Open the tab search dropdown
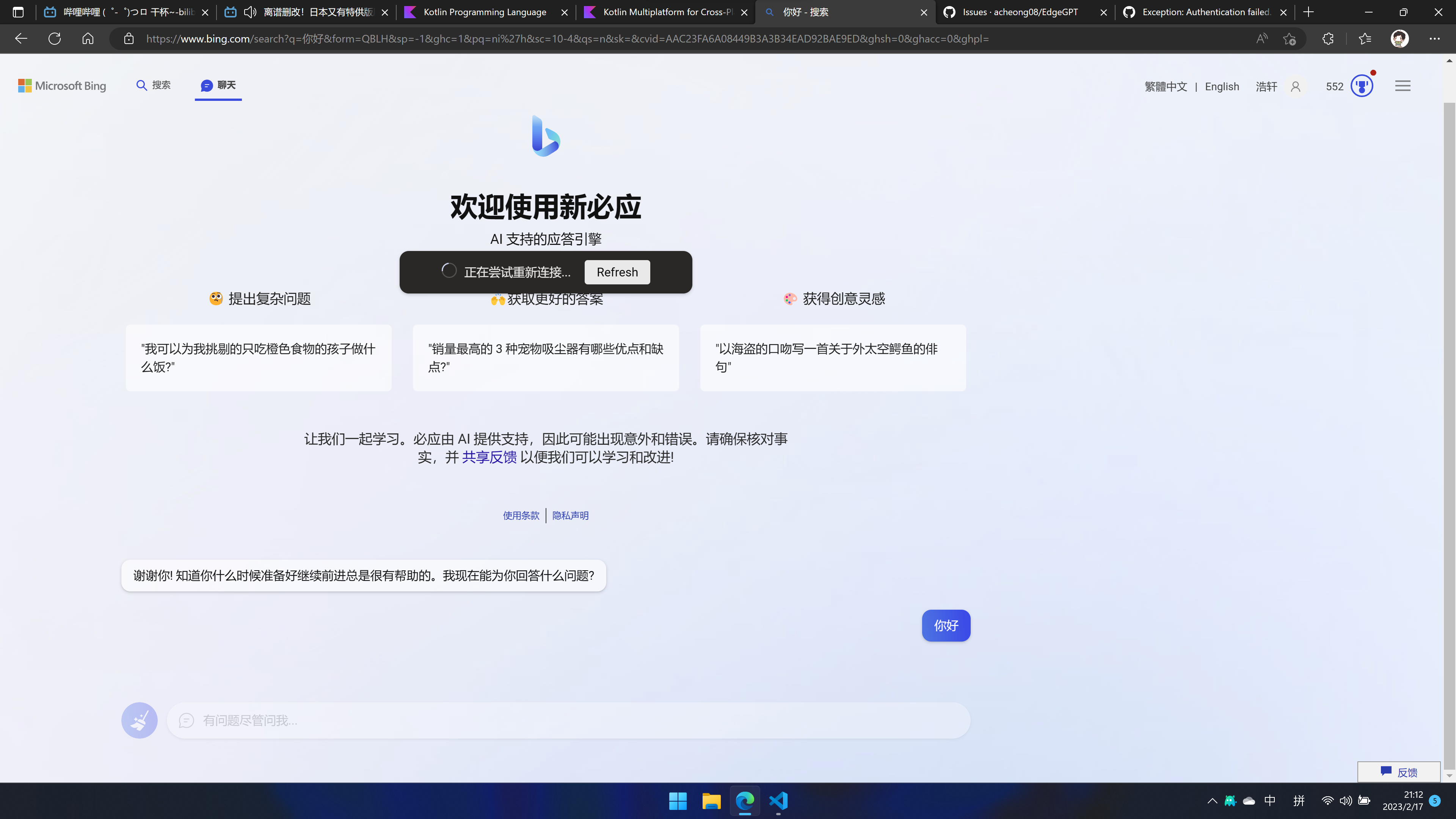 pos(18,12)
